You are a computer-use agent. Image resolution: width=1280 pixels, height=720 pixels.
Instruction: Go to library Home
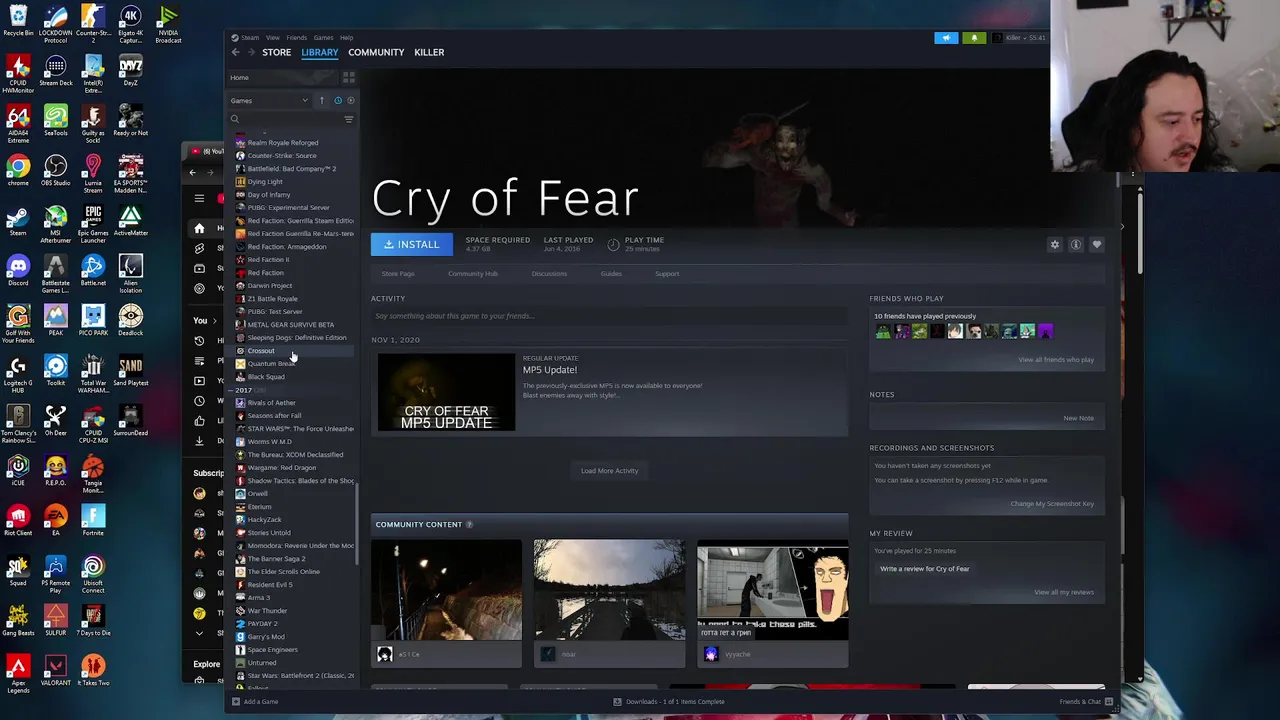(240, 77)
